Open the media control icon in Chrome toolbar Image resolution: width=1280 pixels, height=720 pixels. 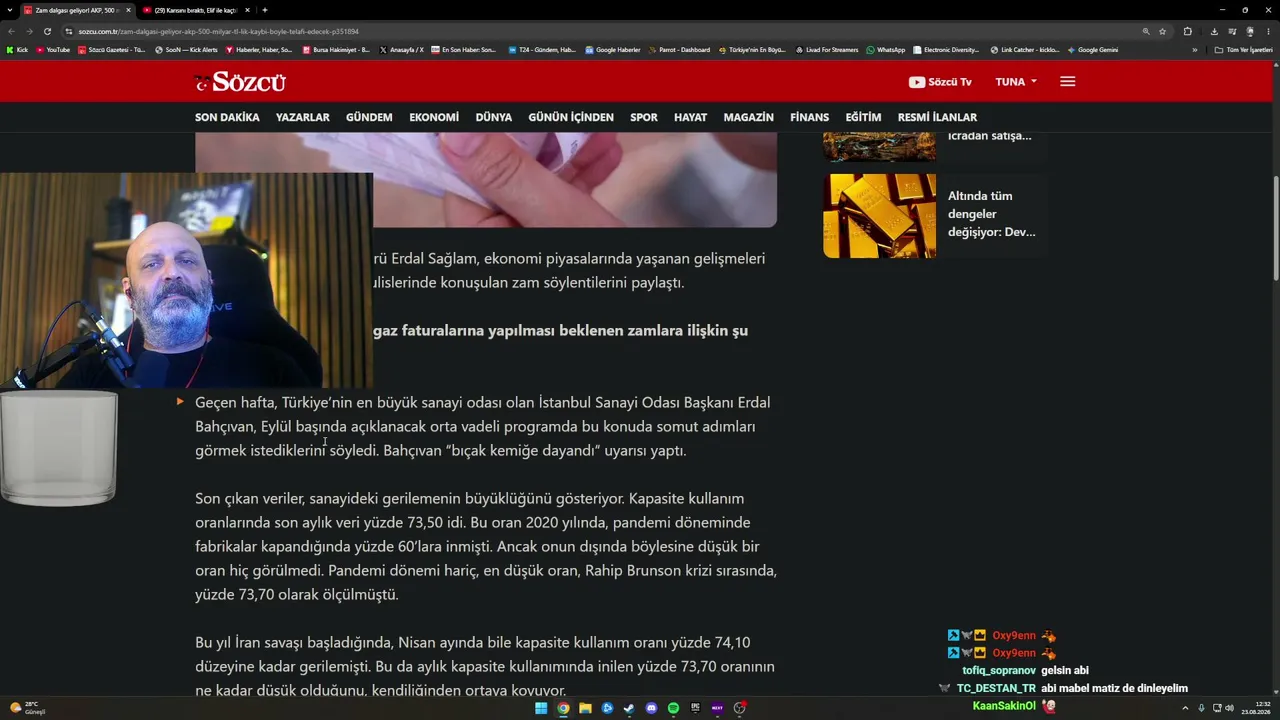pyautogui.click(x=1232, y=31)
